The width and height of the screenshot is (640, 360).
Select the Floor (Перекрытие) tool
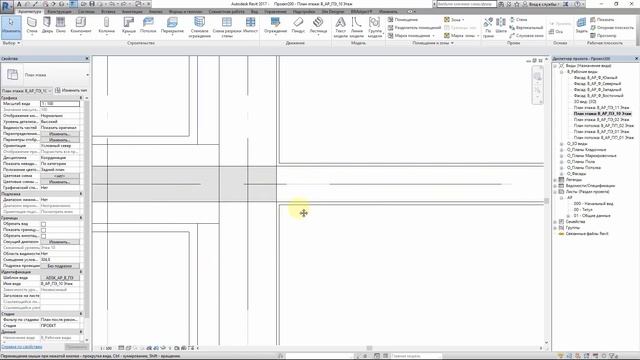tap(172, 26)
